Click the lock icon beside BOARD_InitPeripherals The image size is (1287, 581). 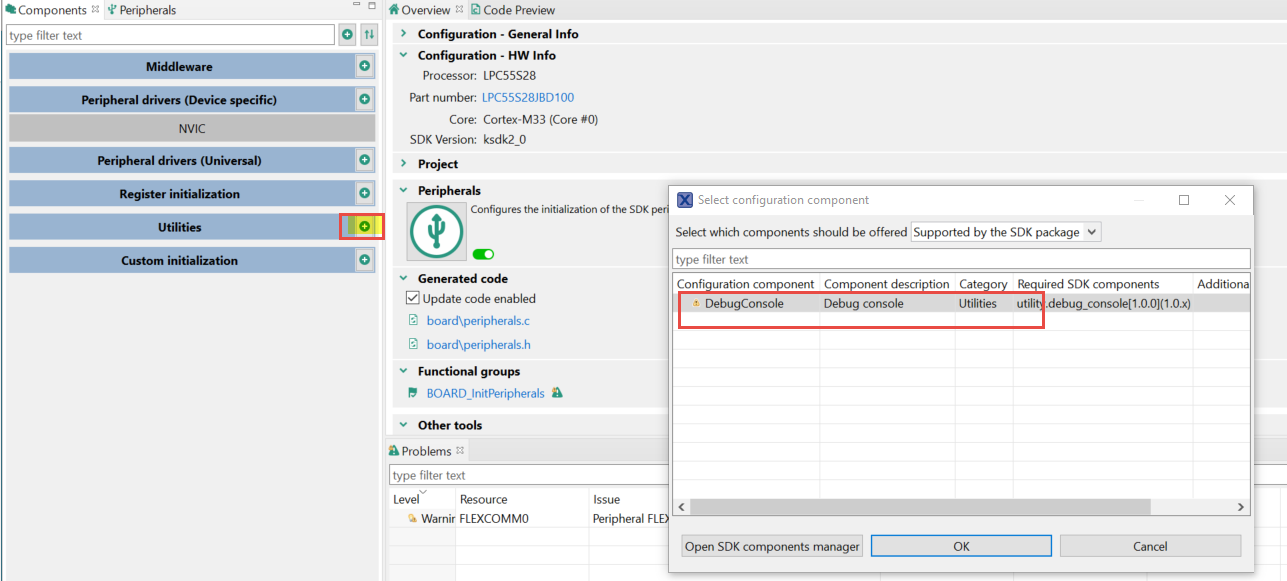pyautogui.click(x=557, y=393)
